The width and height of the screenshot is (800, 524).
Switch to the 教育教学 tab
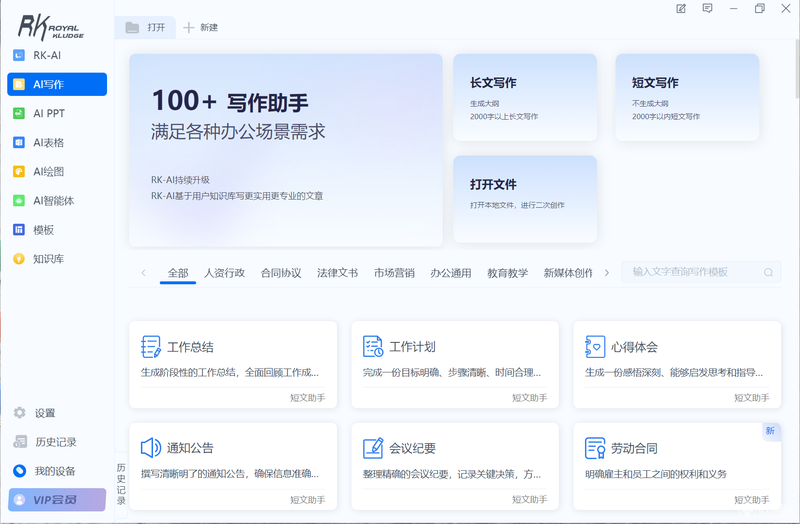[x=507, y=273]
